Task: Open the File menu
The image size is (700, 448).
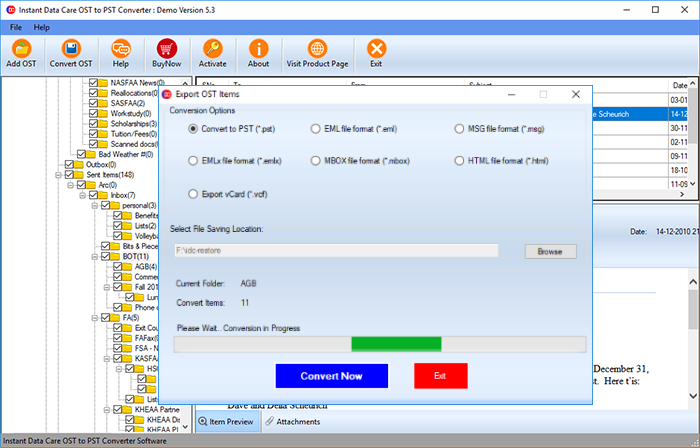Action: tap(16, 28)
